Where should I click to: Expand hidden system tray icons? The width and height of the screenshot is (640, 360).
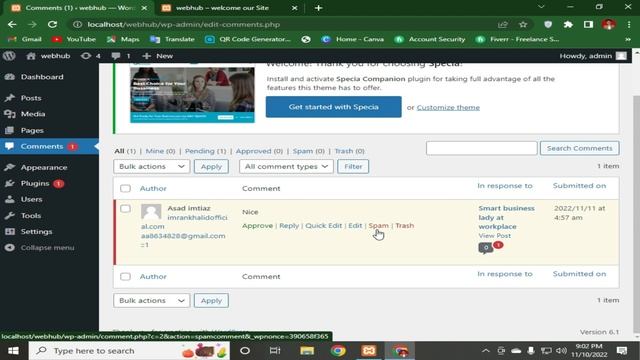click(485, 351)
